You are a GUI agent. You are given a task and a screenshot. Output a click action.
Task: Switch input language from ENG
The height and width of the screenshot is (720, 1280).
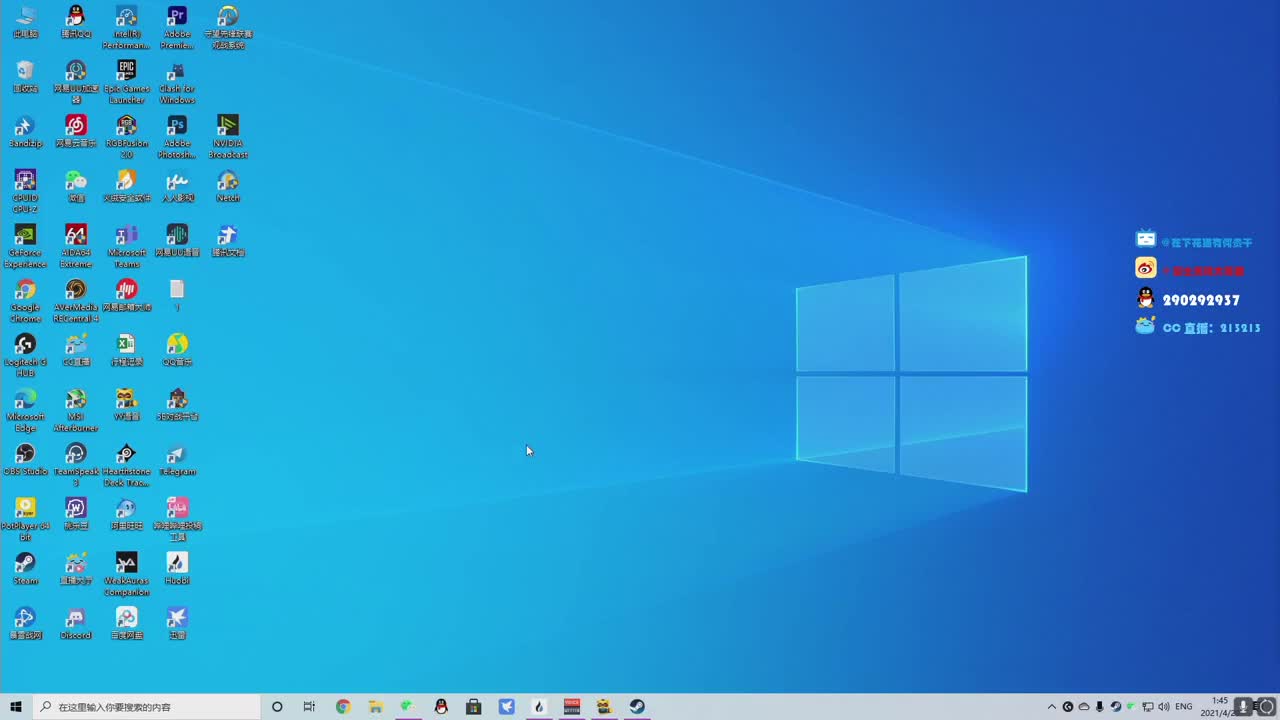(x=1184, y=707)
